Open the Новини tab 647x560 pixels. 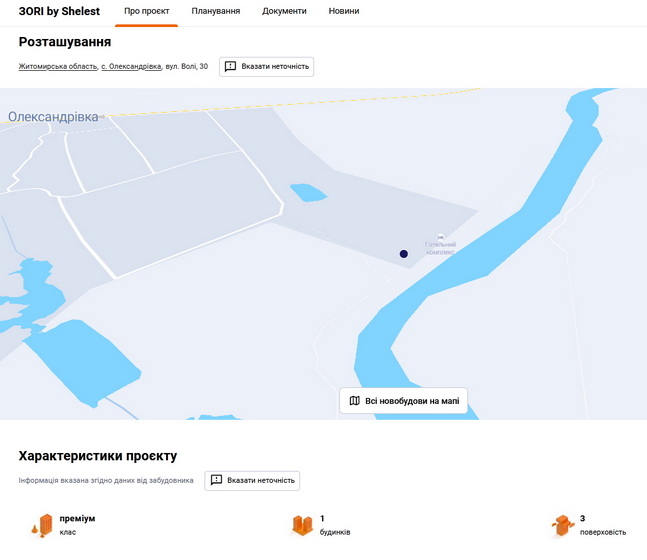(x=344, y=11)
